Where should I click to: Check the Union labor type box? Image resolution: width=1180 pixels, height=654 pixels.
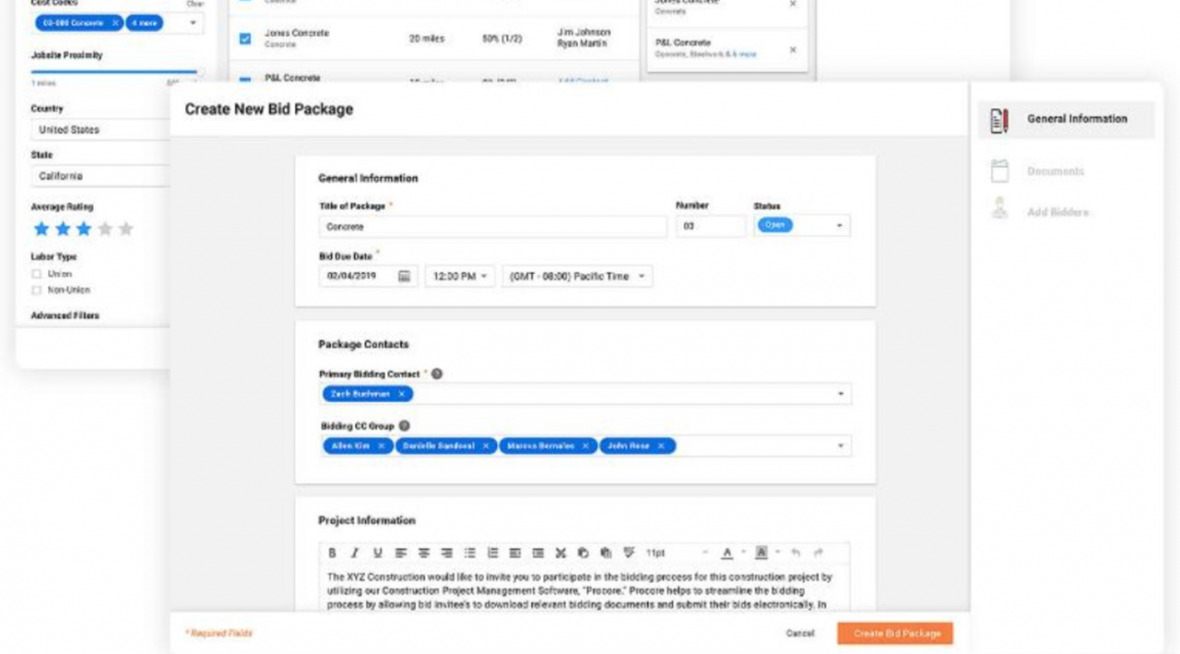click(x=37, y=273)
